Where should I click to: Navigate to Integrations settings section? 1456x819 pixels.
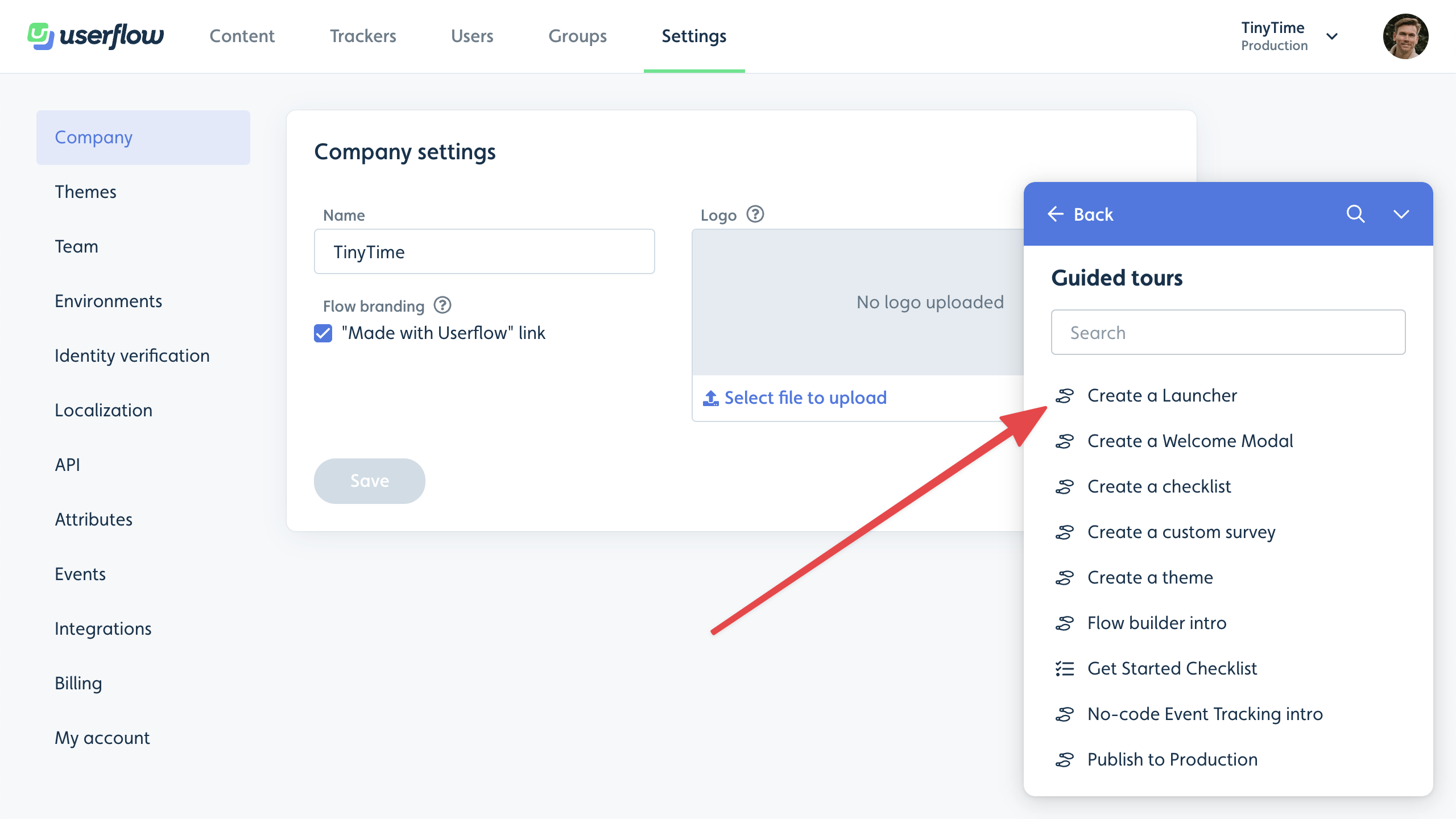click(x=103, y=628)
